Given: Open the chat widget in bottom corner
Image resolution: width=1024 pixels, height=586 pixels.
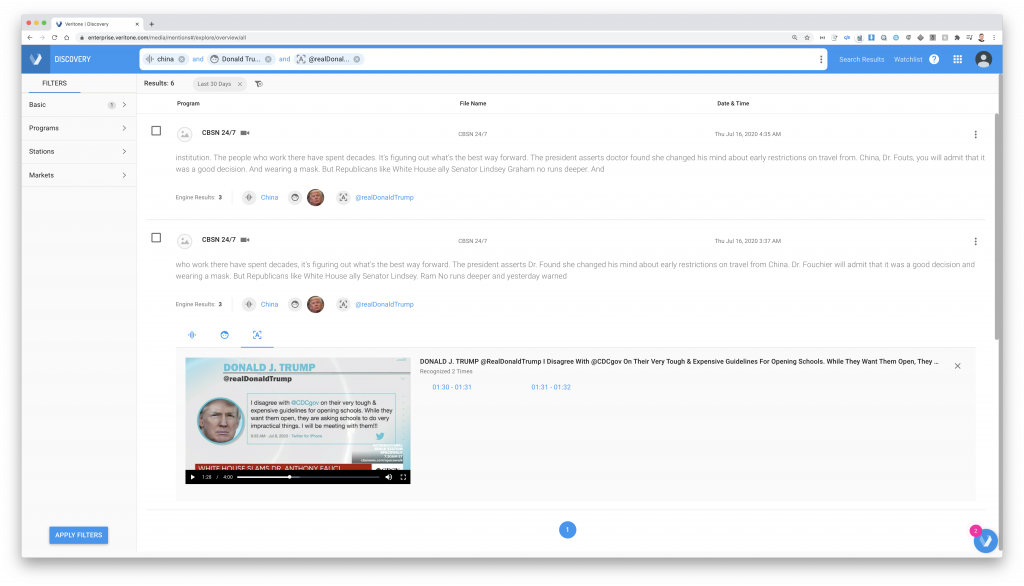Looking at the screenshot, I should [985, 541].
